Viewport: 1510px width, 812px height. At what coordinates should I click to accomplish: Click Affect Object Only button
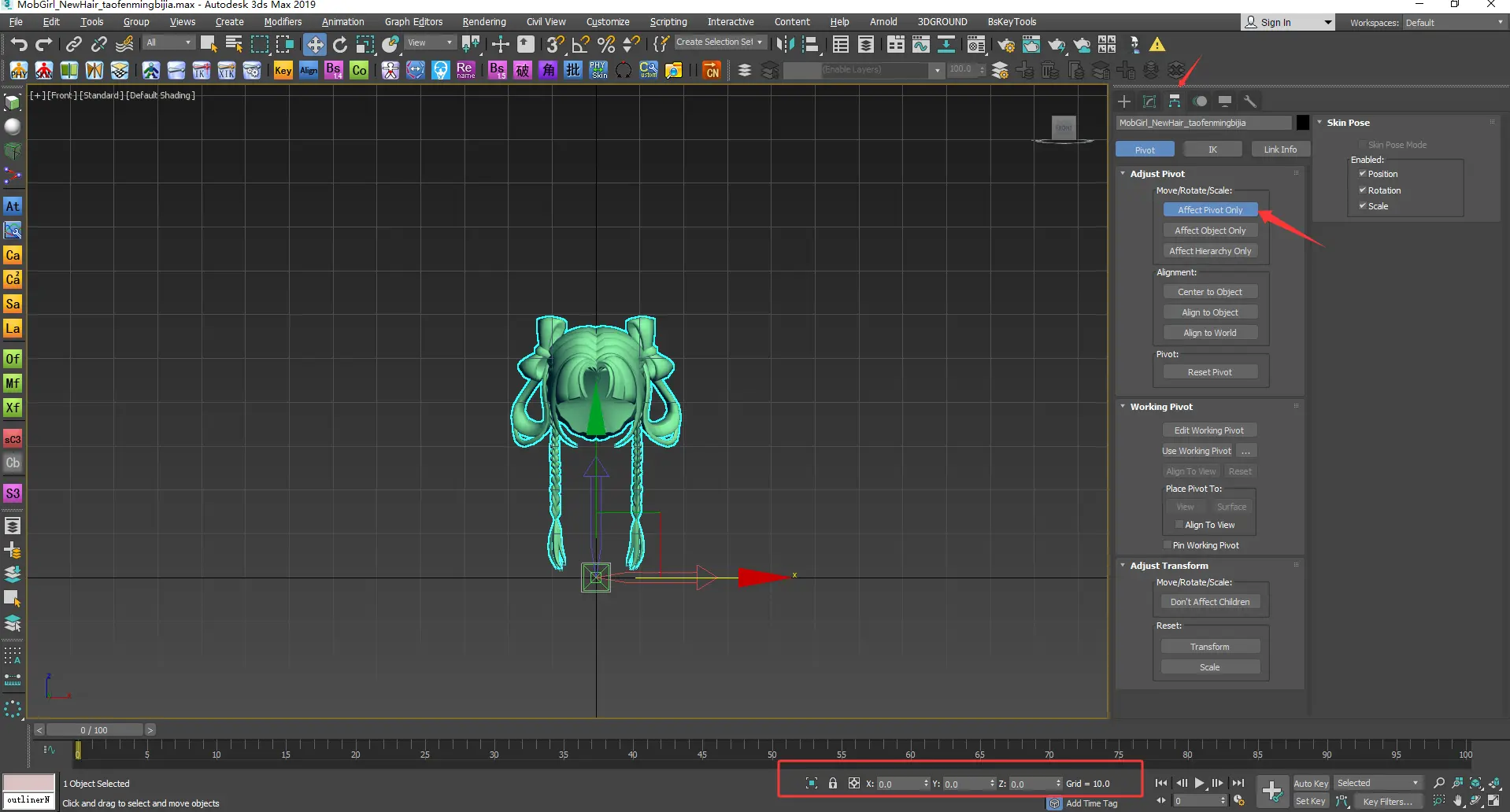(x=1210, y=231)
